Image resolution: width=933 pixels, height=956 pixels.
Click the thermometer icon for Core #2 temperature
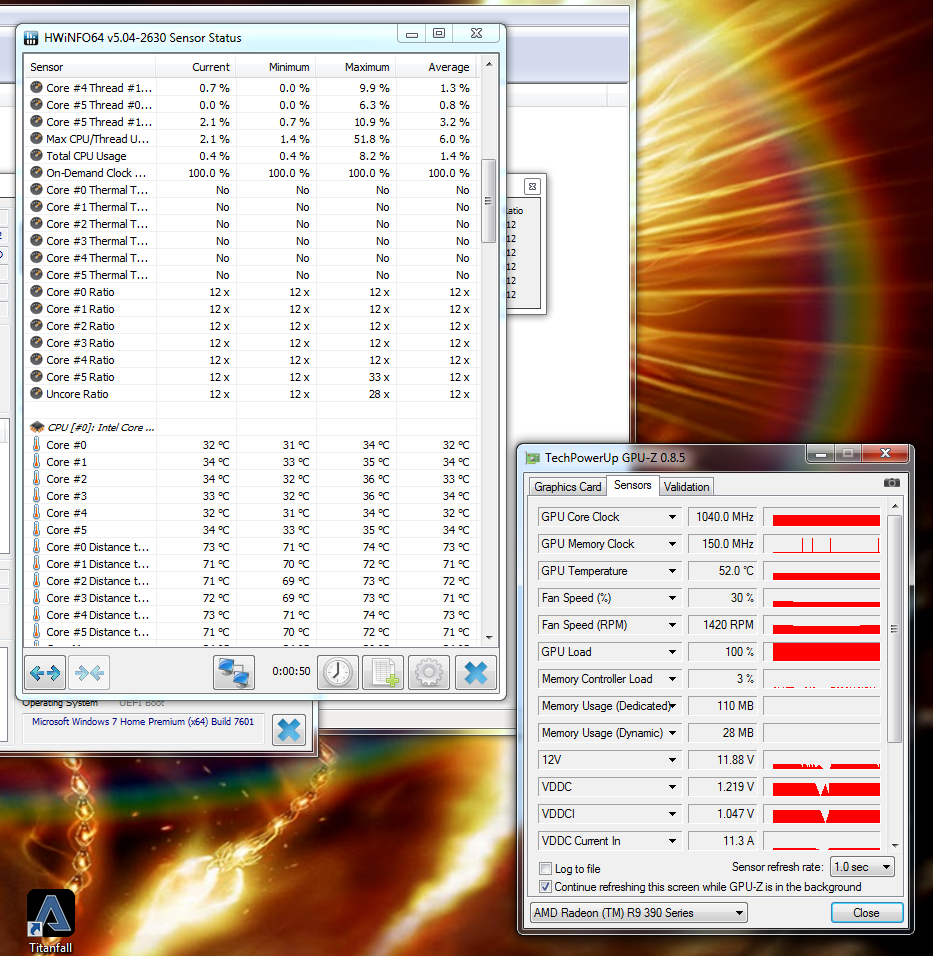[37, 479]
